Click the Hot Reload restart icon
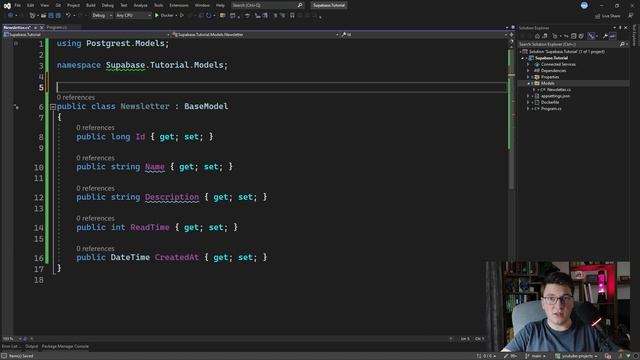The width and height of the screenshot is (640, 360). [209, 16]
